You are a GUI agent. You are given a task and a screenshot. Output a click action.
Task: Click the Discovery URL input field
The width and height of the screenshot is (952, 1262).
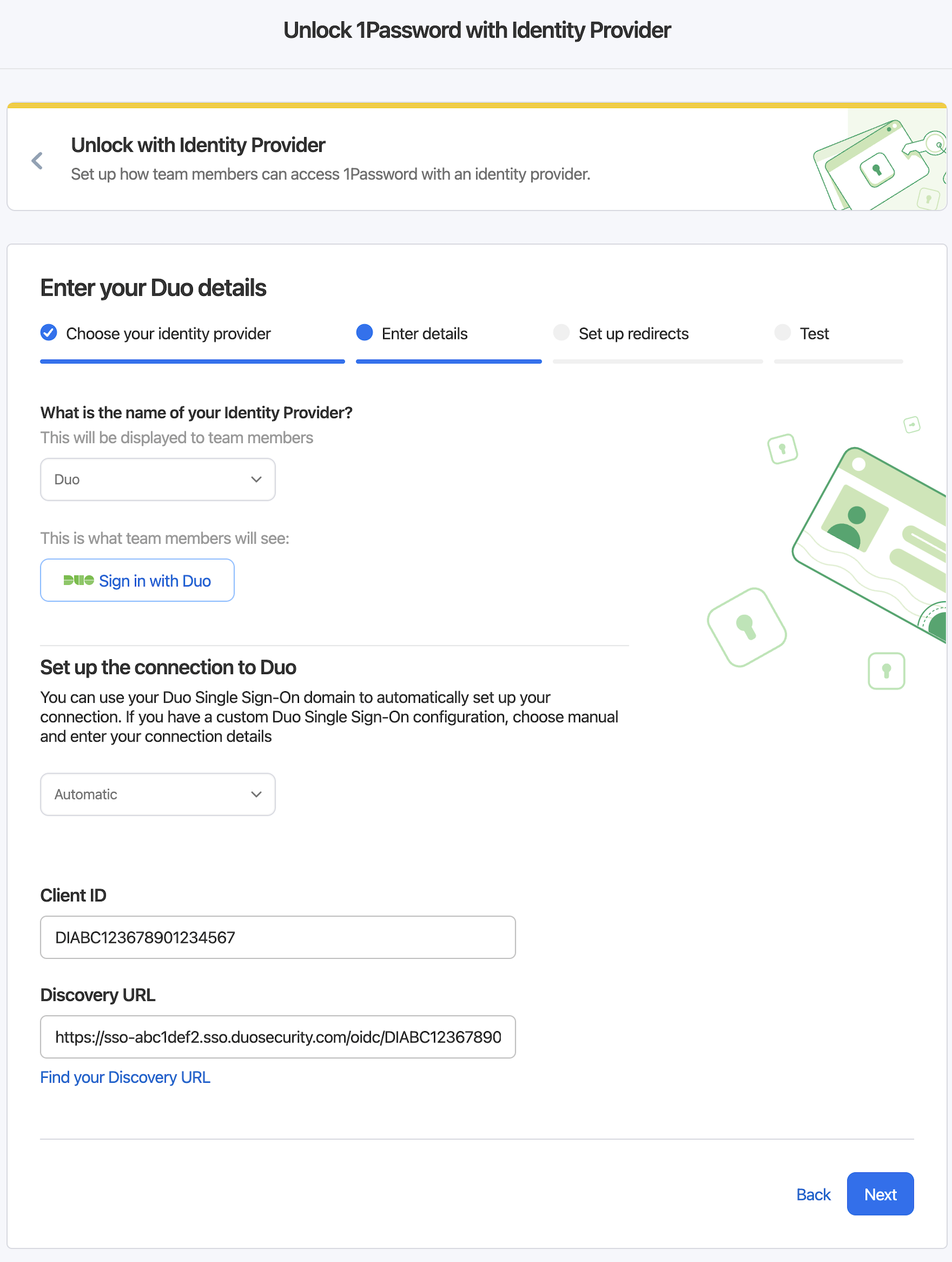coord(278,1037)
